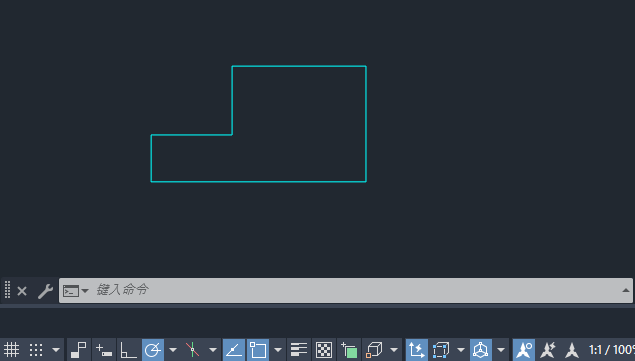Toggle lineweight display icon
The width and height of the screenshot is (635, 361).
299,350
